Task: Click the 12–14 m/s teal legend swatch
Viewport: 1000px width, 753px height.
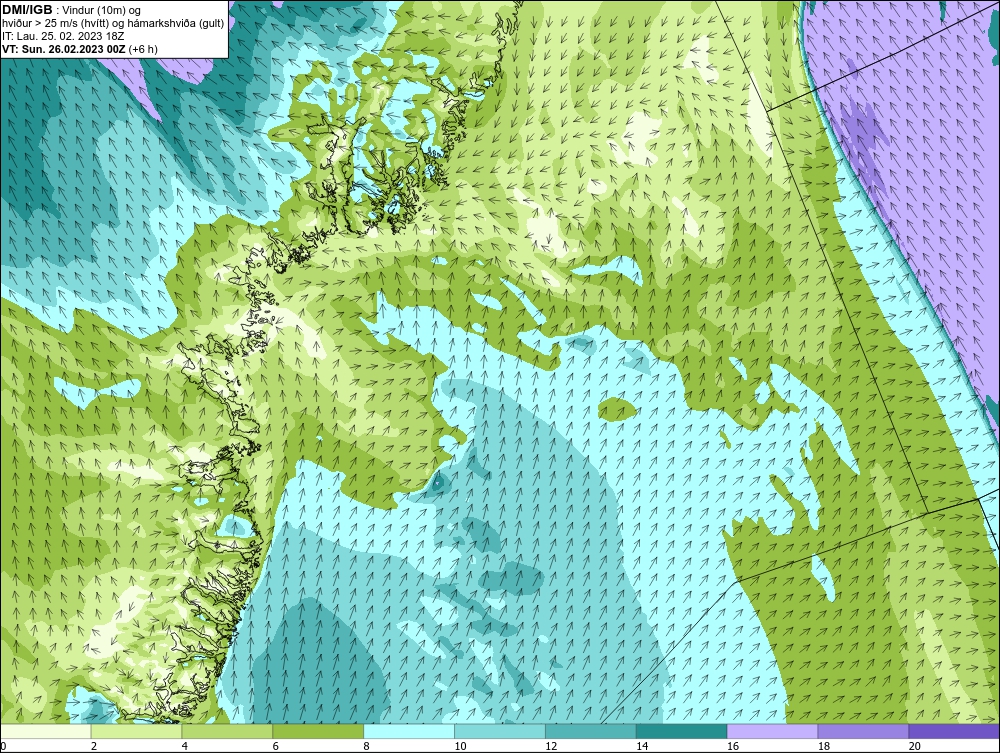Action: point(591,731)
